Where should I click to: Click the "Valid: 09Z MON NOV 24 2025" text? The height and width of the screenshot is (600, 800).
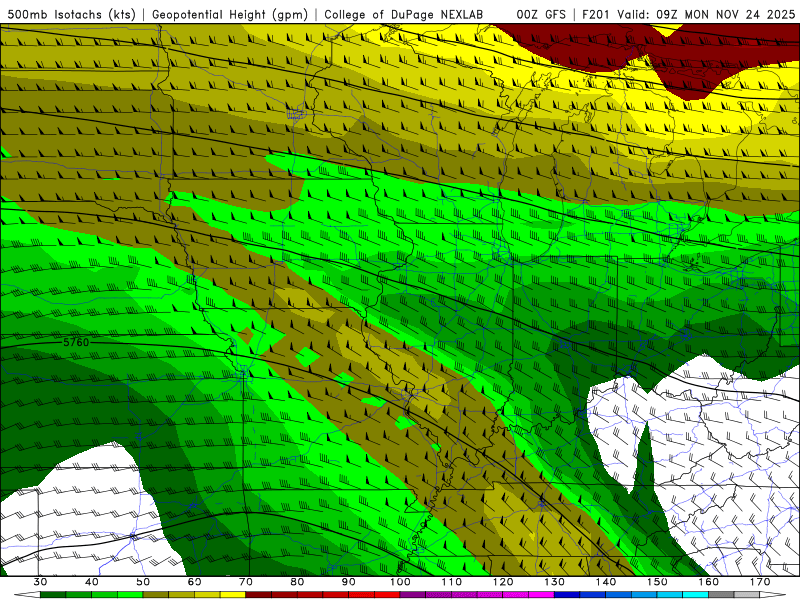706,15
